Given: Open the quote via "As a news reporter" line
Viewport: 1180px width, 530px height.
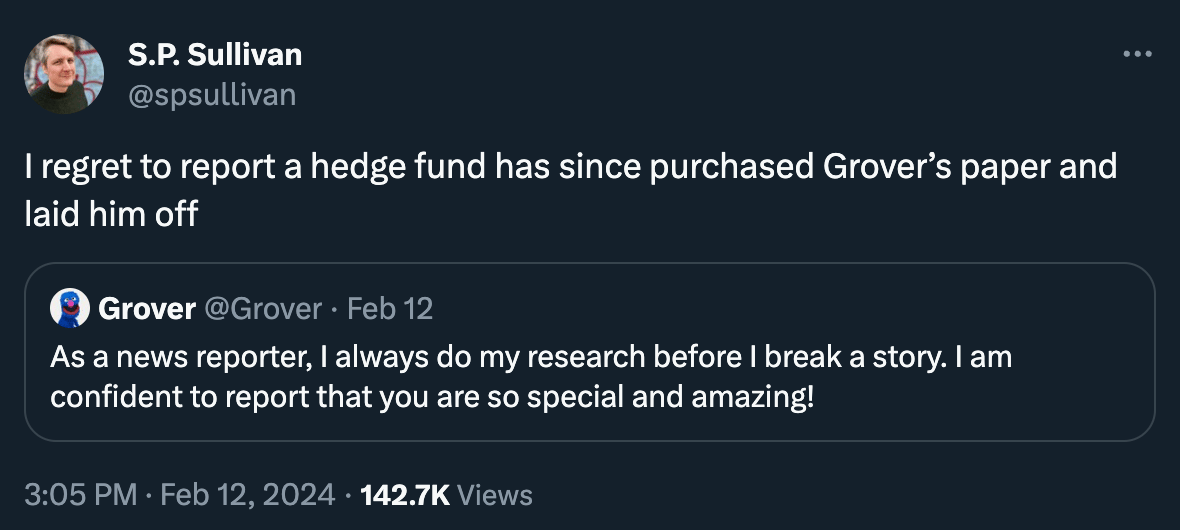Looking at the screenshot, I should click(531, 356).
